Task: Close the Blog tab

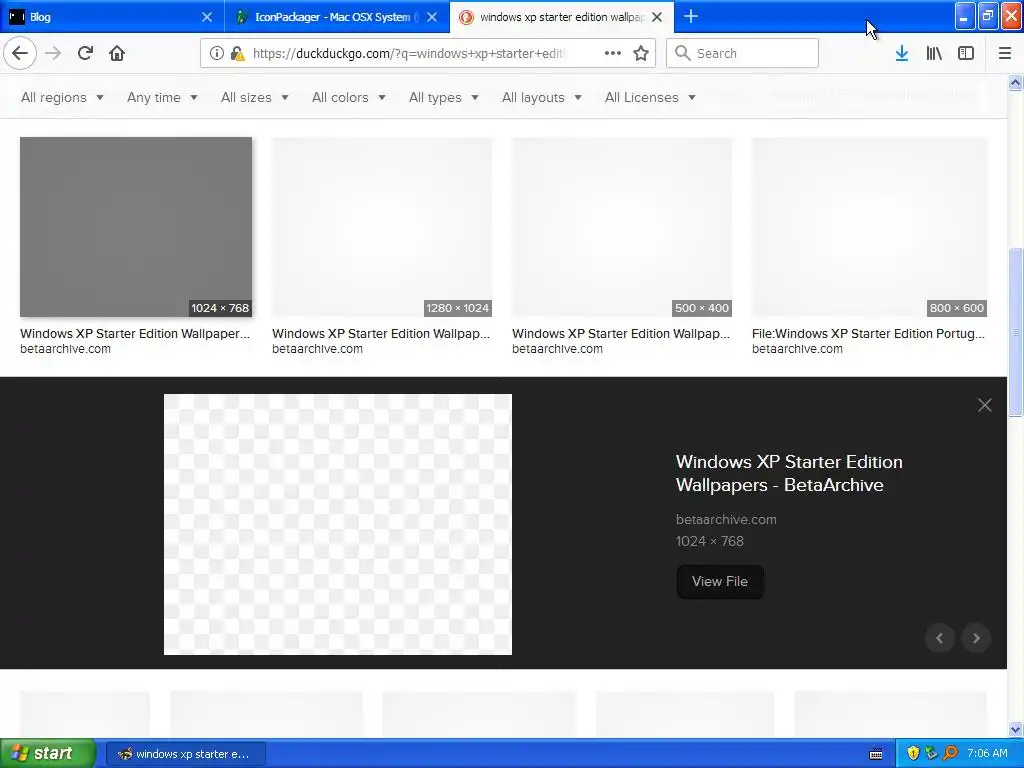Action: click(x=206, y=17)
